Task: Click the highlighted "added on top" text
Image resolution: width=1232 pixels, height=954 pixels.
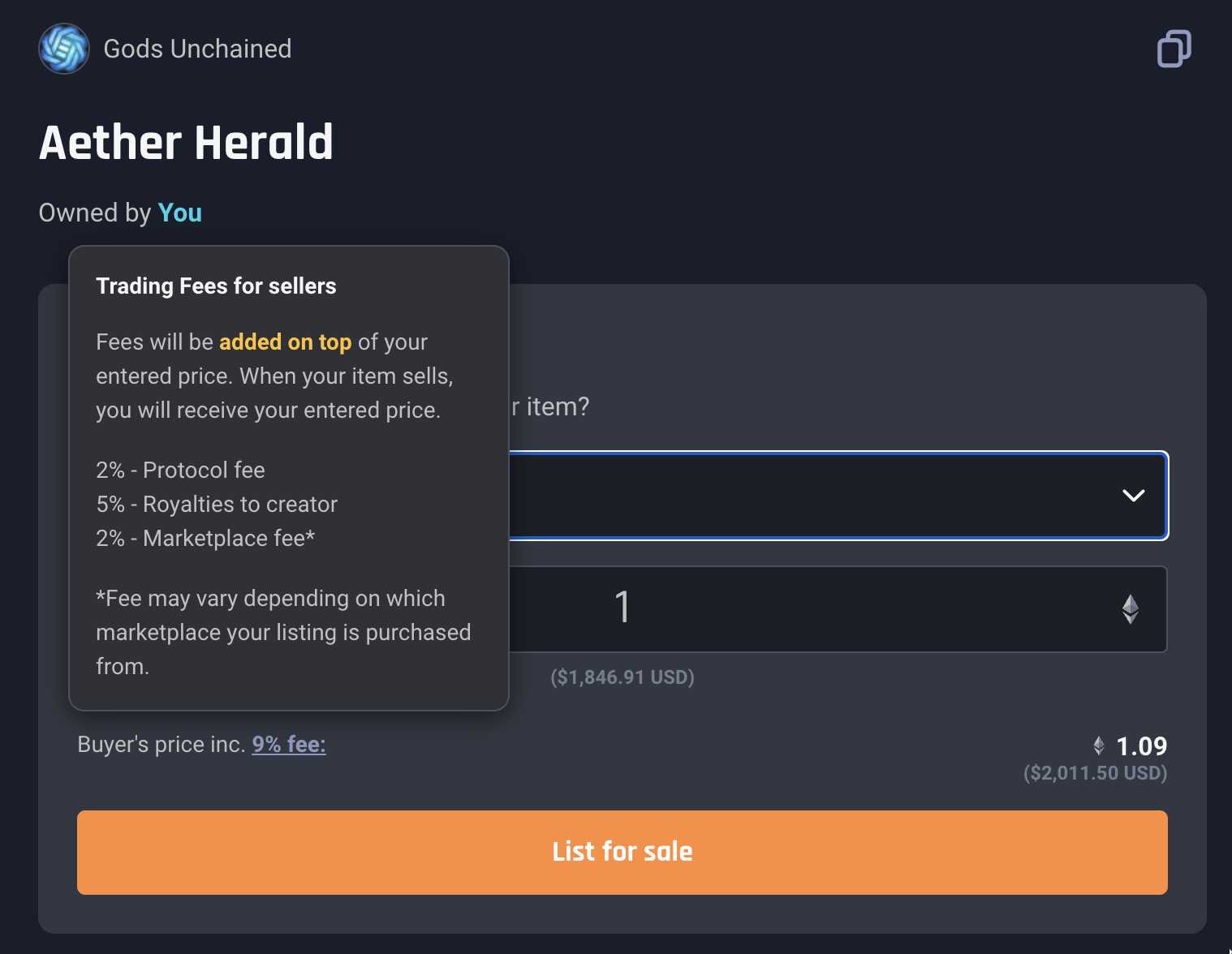Action: pos(285,342)
